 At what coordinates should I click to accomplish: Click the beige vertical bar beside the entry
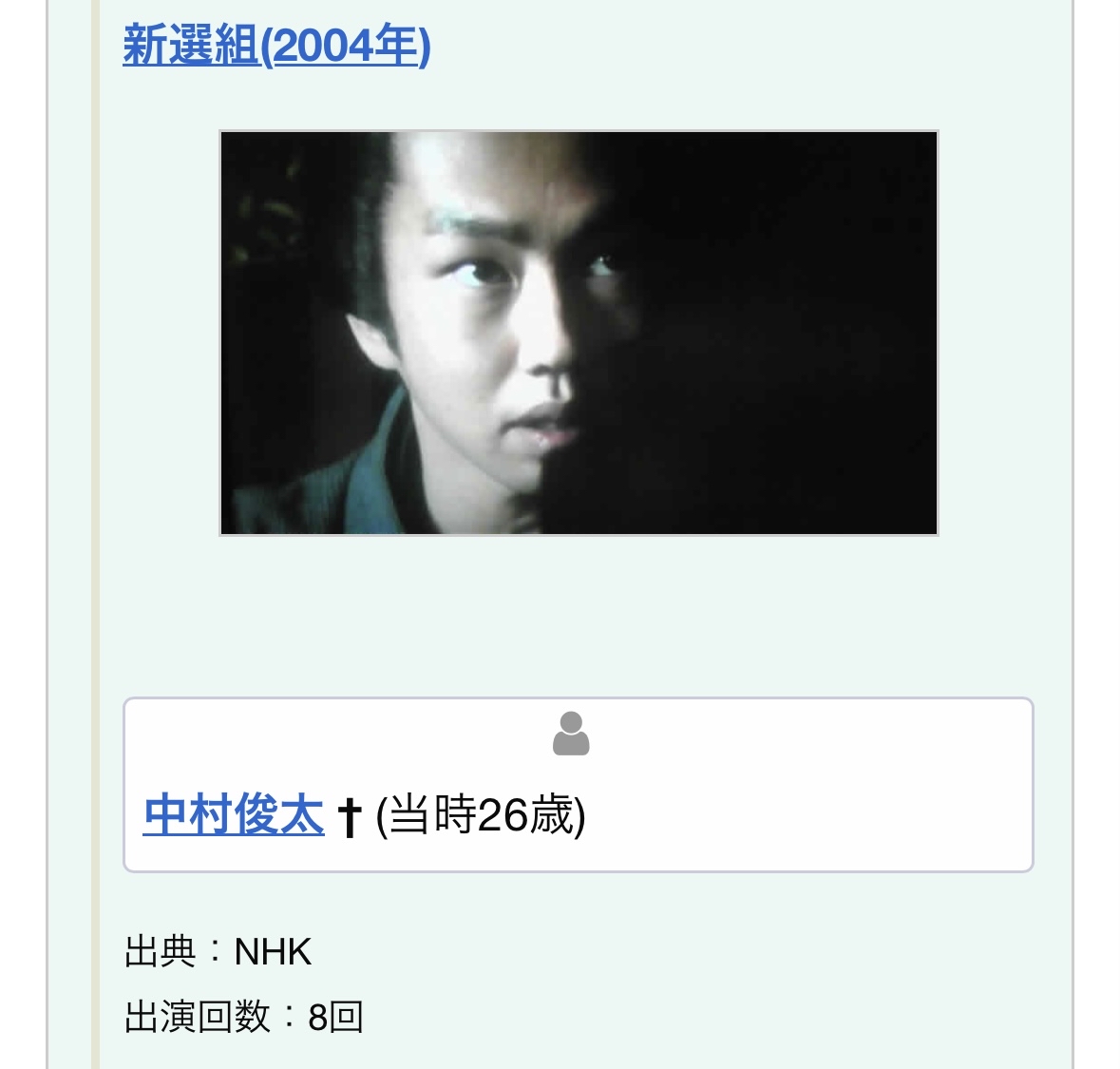pyautogui.click(x=95, y=534)
